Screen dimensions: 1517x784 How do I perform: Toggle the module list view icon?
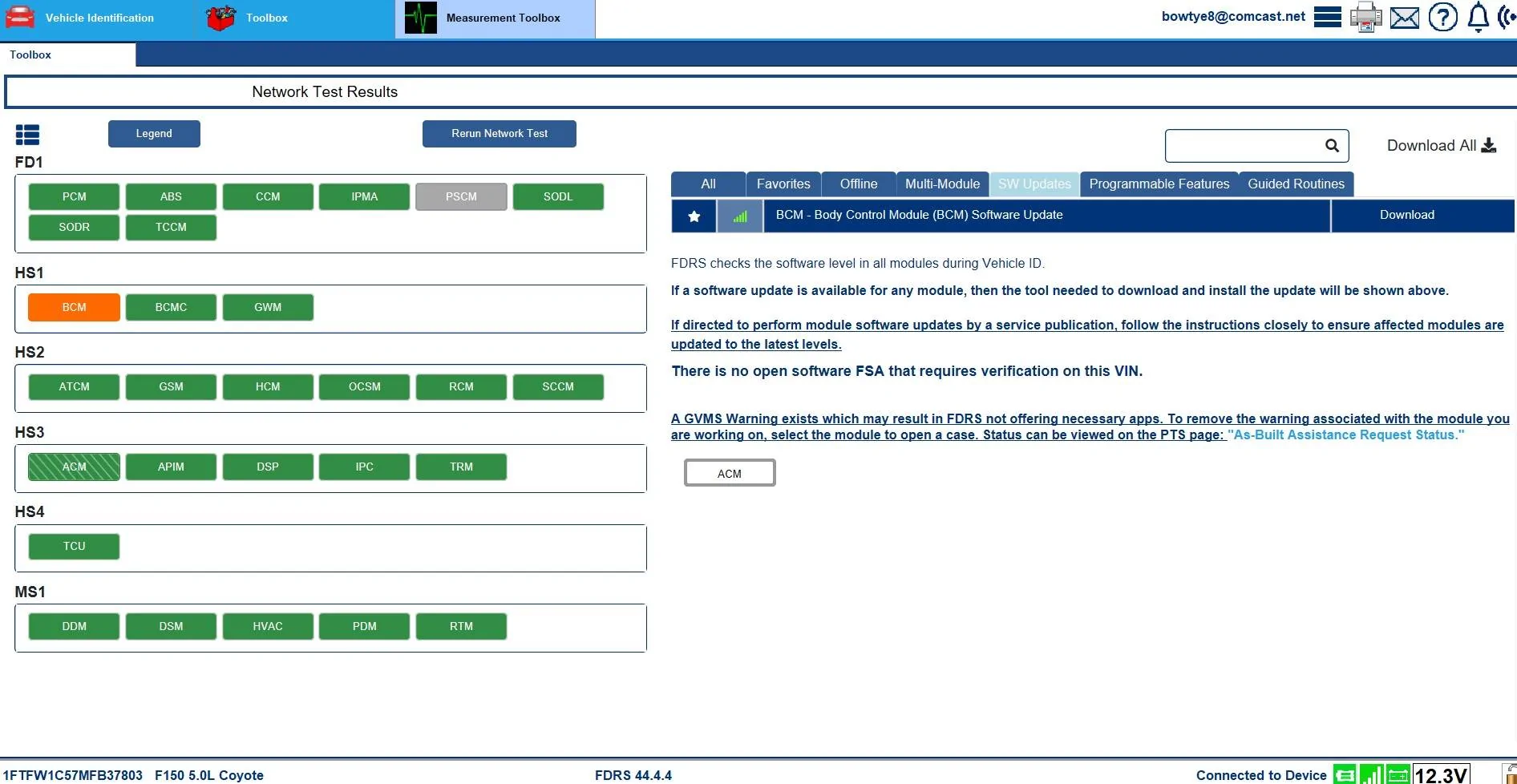click(x=27, y=135)
